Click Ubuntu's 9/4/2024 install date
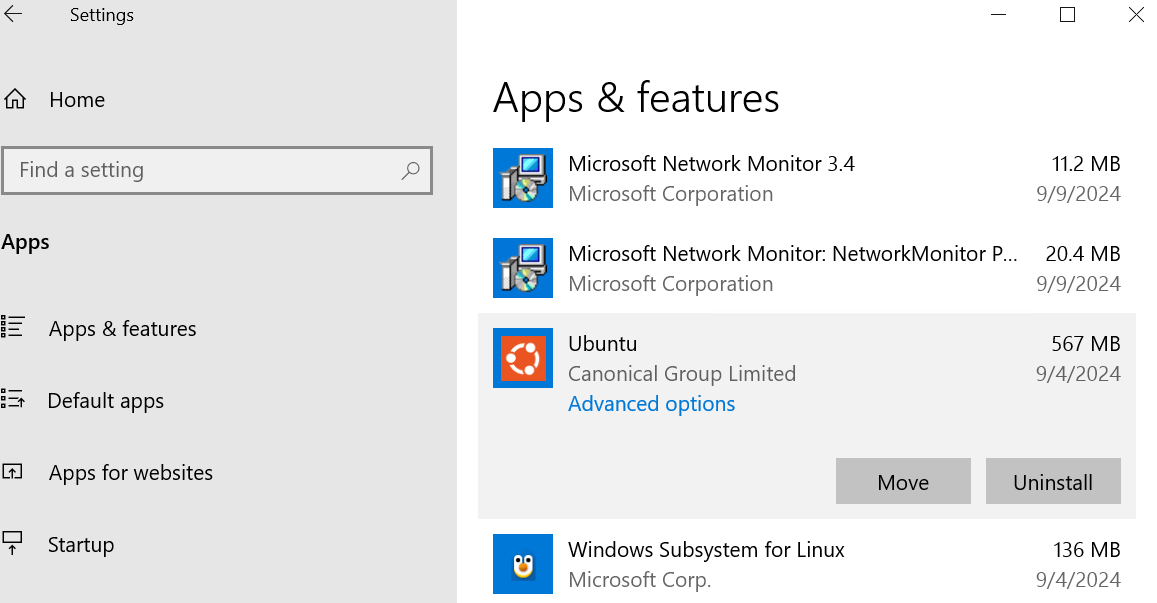Viewport: 1157px width, 603px height. [1078, 374]
